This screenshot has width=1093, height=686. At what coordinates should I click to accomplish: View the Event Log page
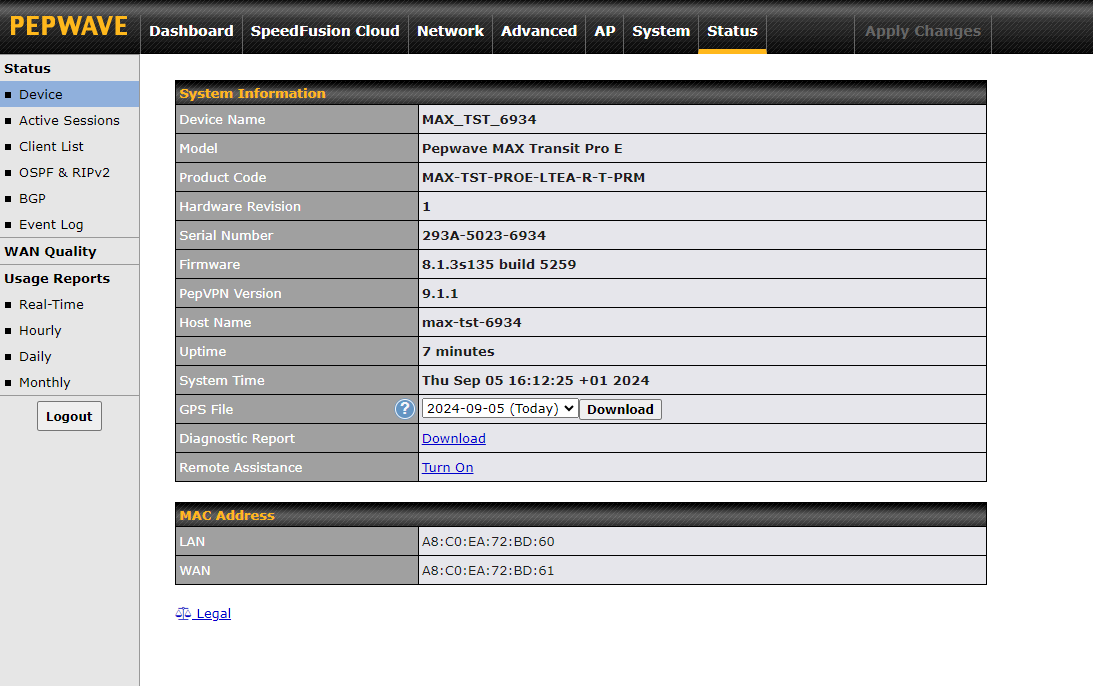(x=51, y=225)
